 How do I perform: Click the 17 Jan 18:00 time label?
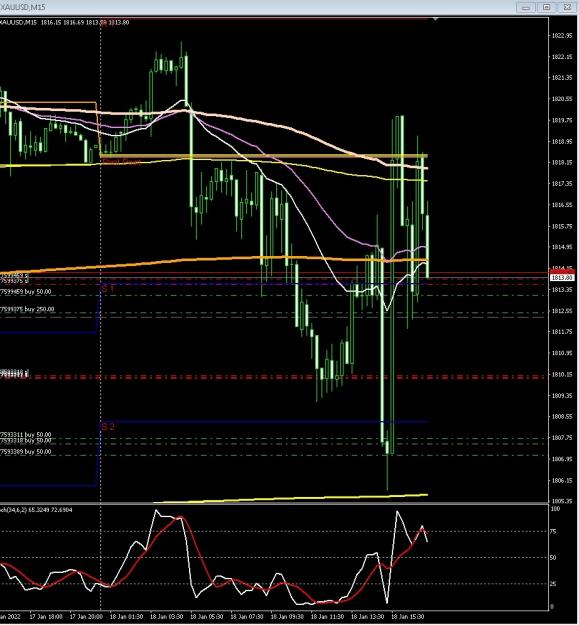[46, 617]
